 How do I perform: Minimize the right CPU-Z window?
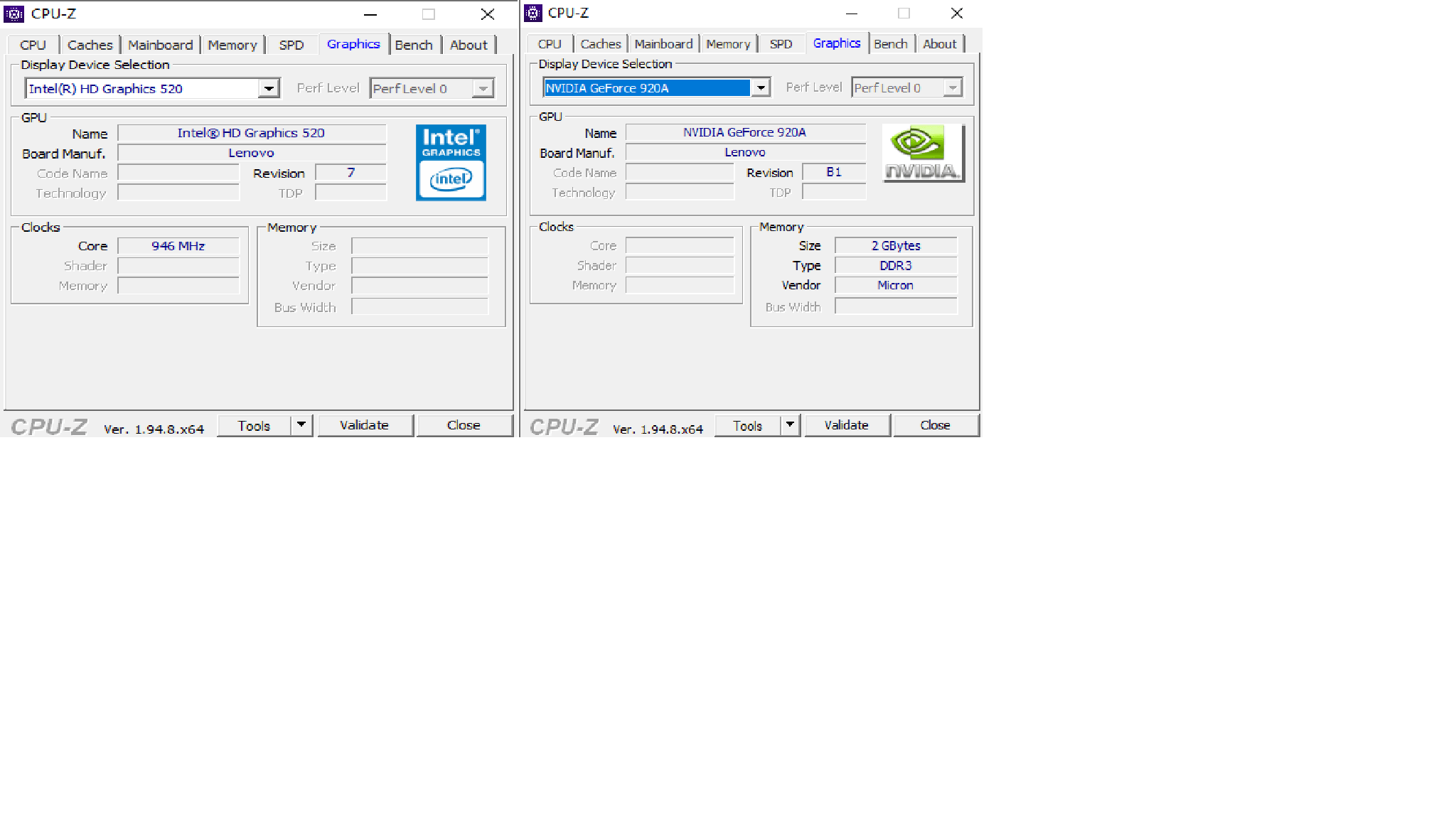pyautogui.click(x=852, y=14)
